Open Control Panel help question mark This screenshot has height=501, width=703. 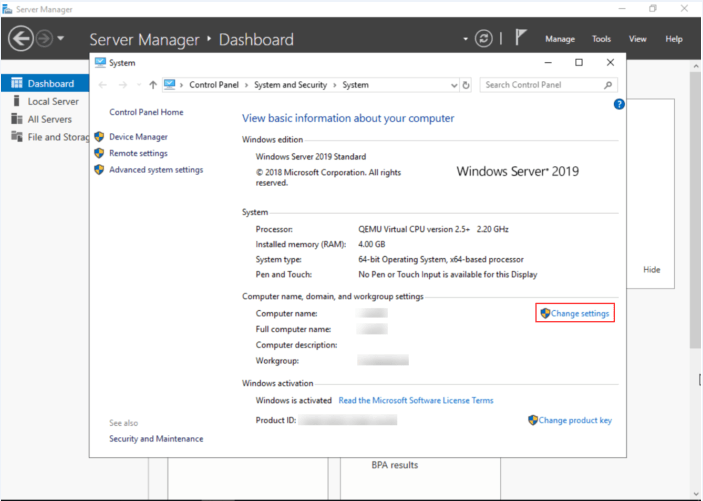tap(619, 104)
